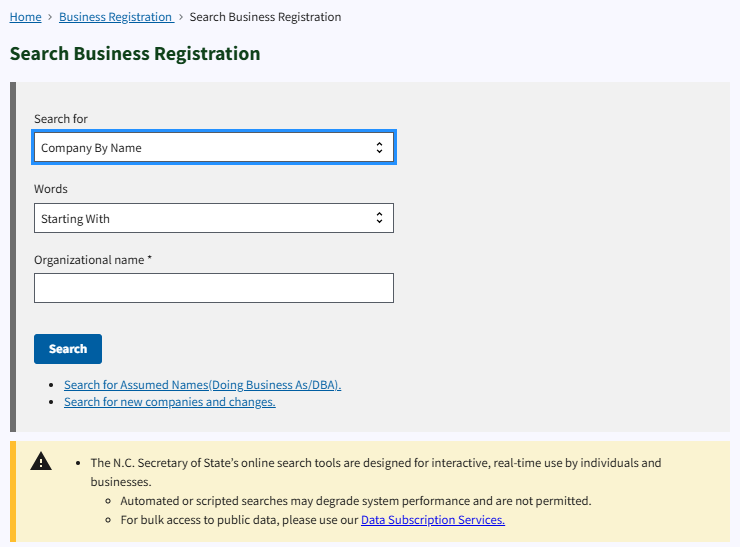740x547 pixels.
Task: Click the "For bulk access to public data" text
Action: [x=239, y=520]
